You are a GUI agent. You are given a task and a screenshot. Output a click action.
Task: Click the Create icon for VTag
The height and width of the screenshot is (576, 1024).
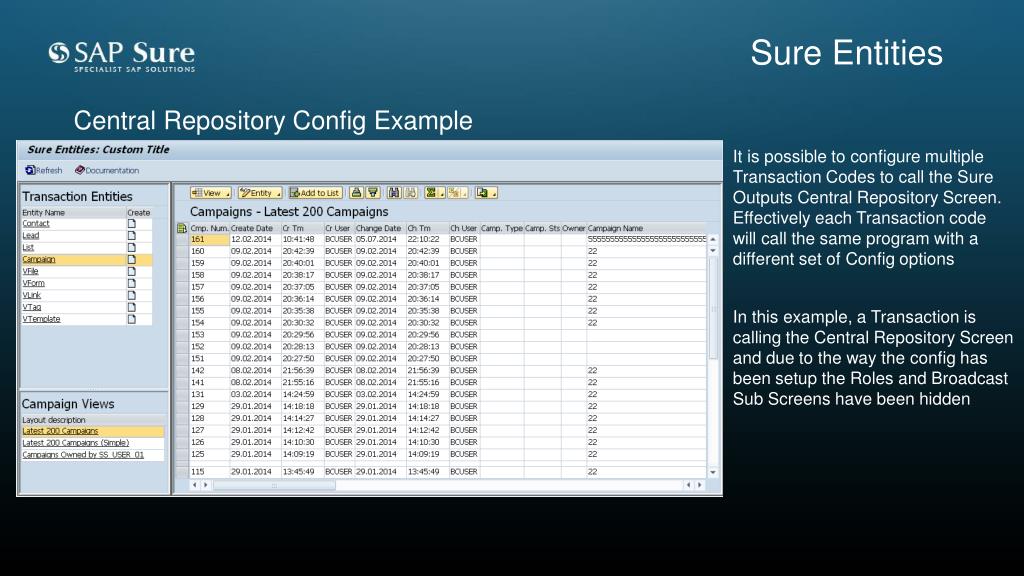pyautogui.click(x=132, y=307)
